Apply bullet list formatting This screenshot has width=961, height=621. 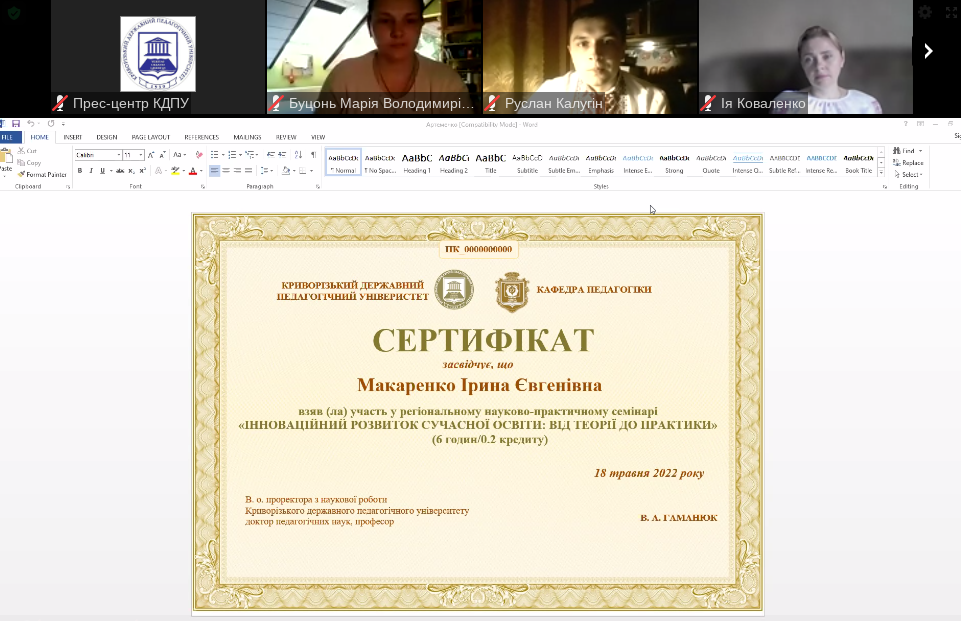pos(215,155)
